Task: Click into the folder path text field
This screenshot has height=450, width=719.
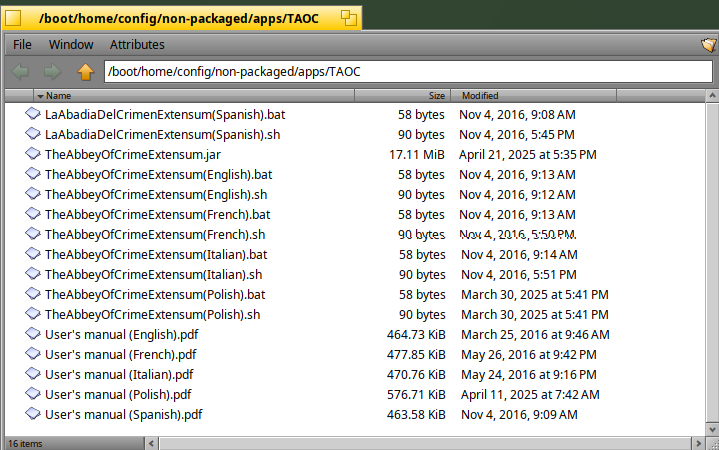Action: [x=408, y=72]
